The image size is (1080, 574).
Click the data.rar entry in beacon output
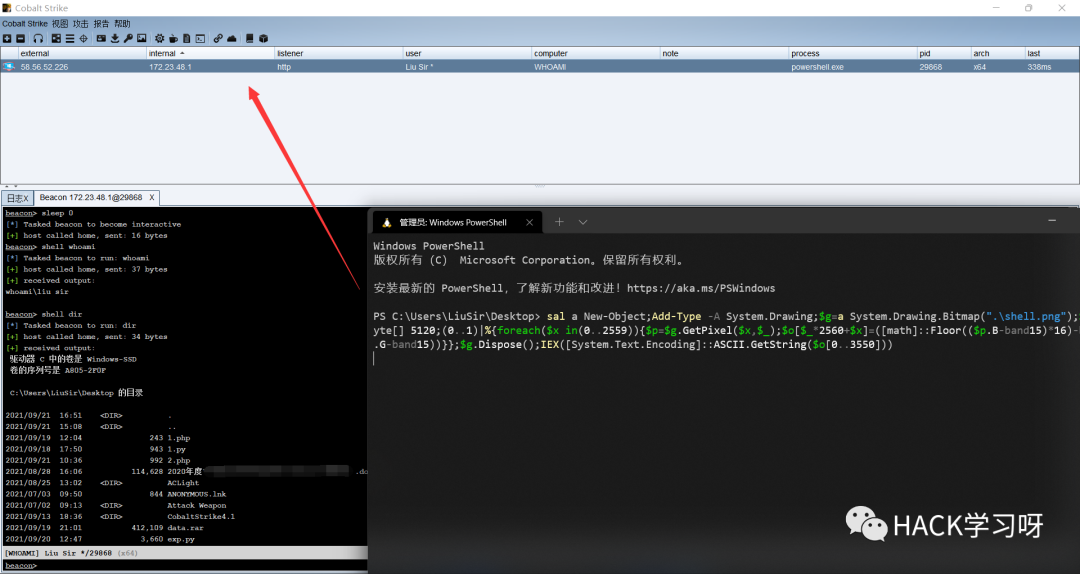(185, 528)
